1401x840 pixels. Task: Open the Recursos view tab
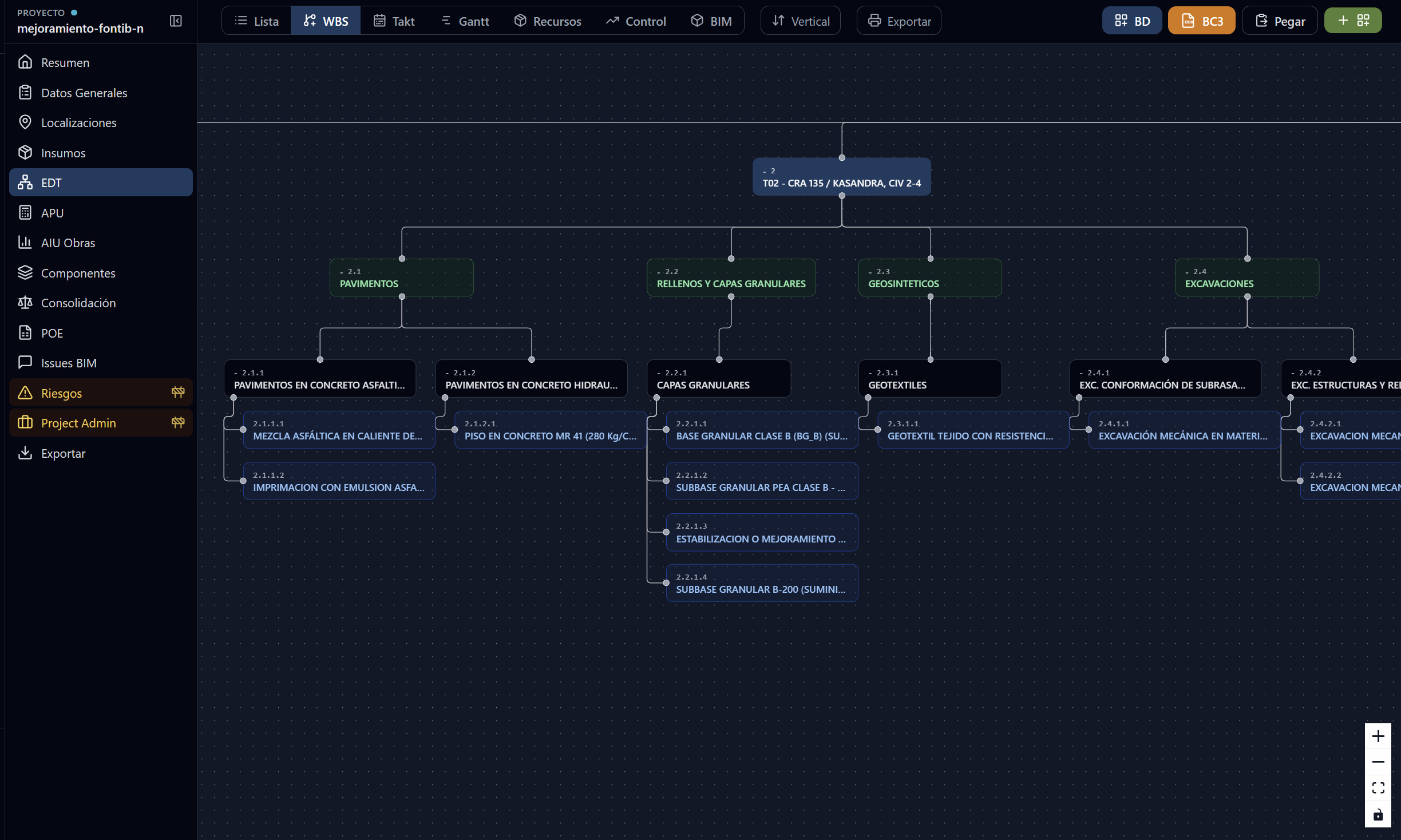pyautogui.click(x=547, y=21)
